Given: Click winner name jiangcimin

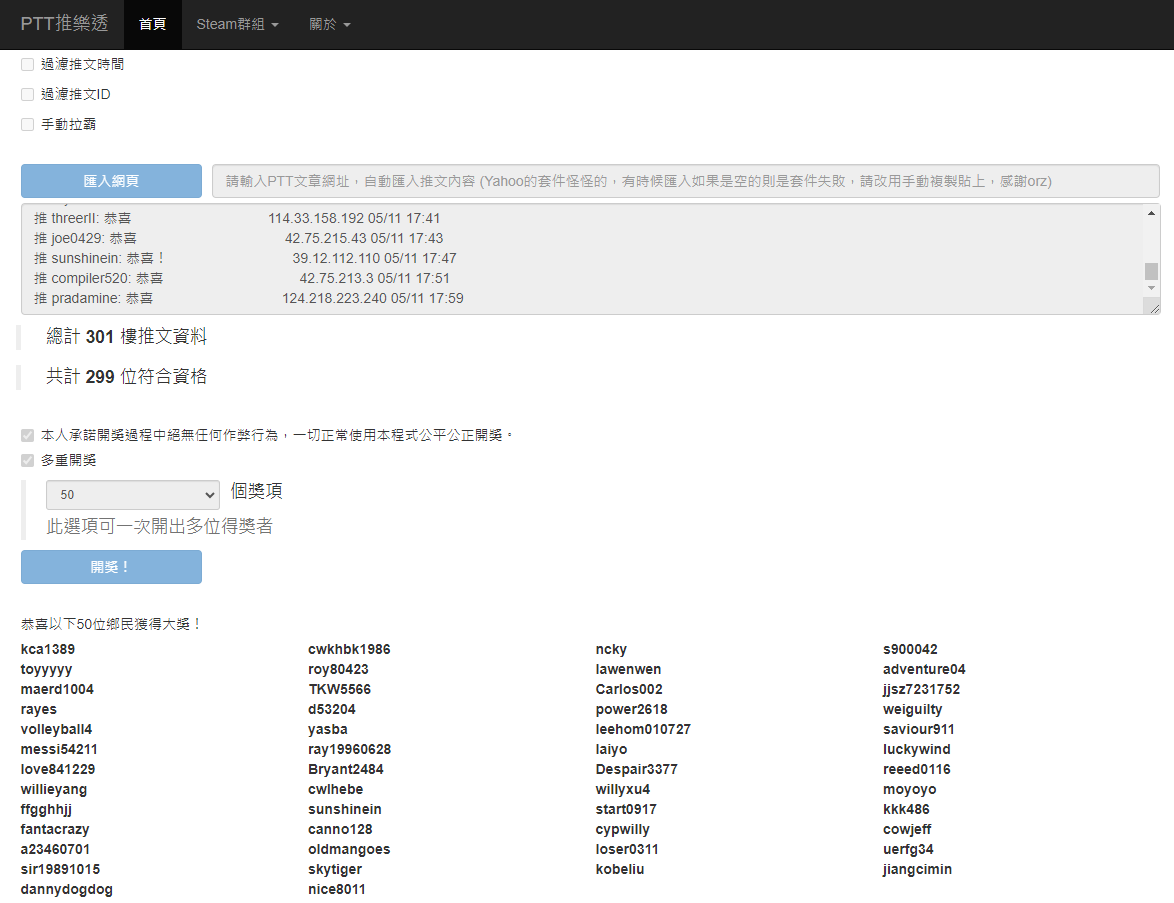Looking at the screenshot, I should [x=917, y=869].
